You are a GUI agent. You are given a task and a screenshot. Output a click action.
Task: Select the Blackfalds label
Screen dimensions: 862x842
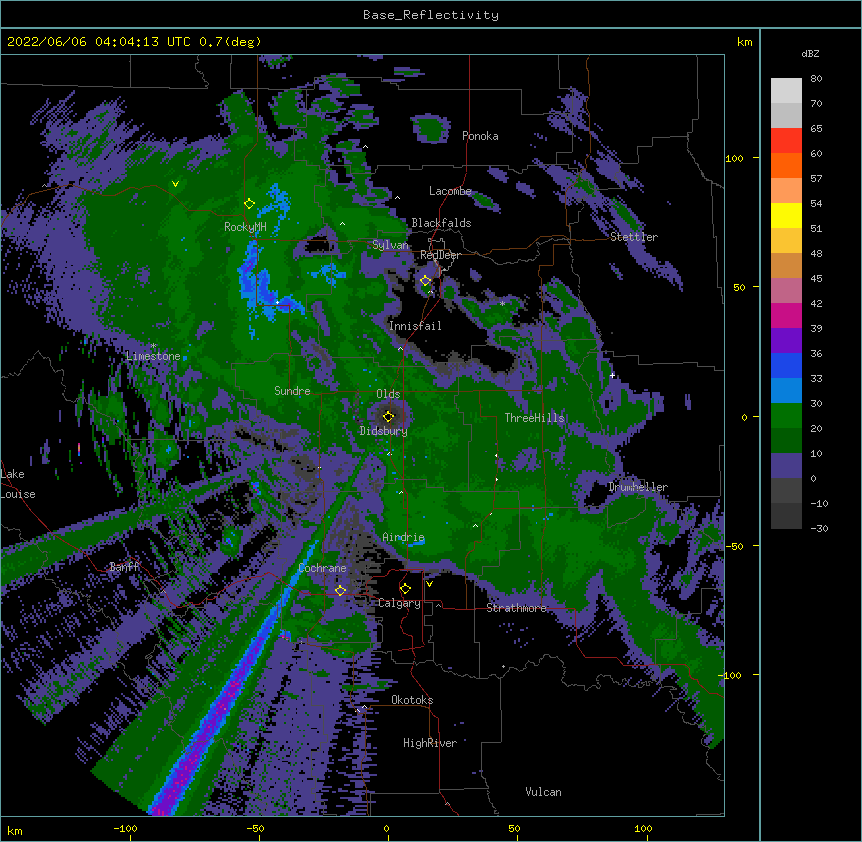click(x=441, y=223)
